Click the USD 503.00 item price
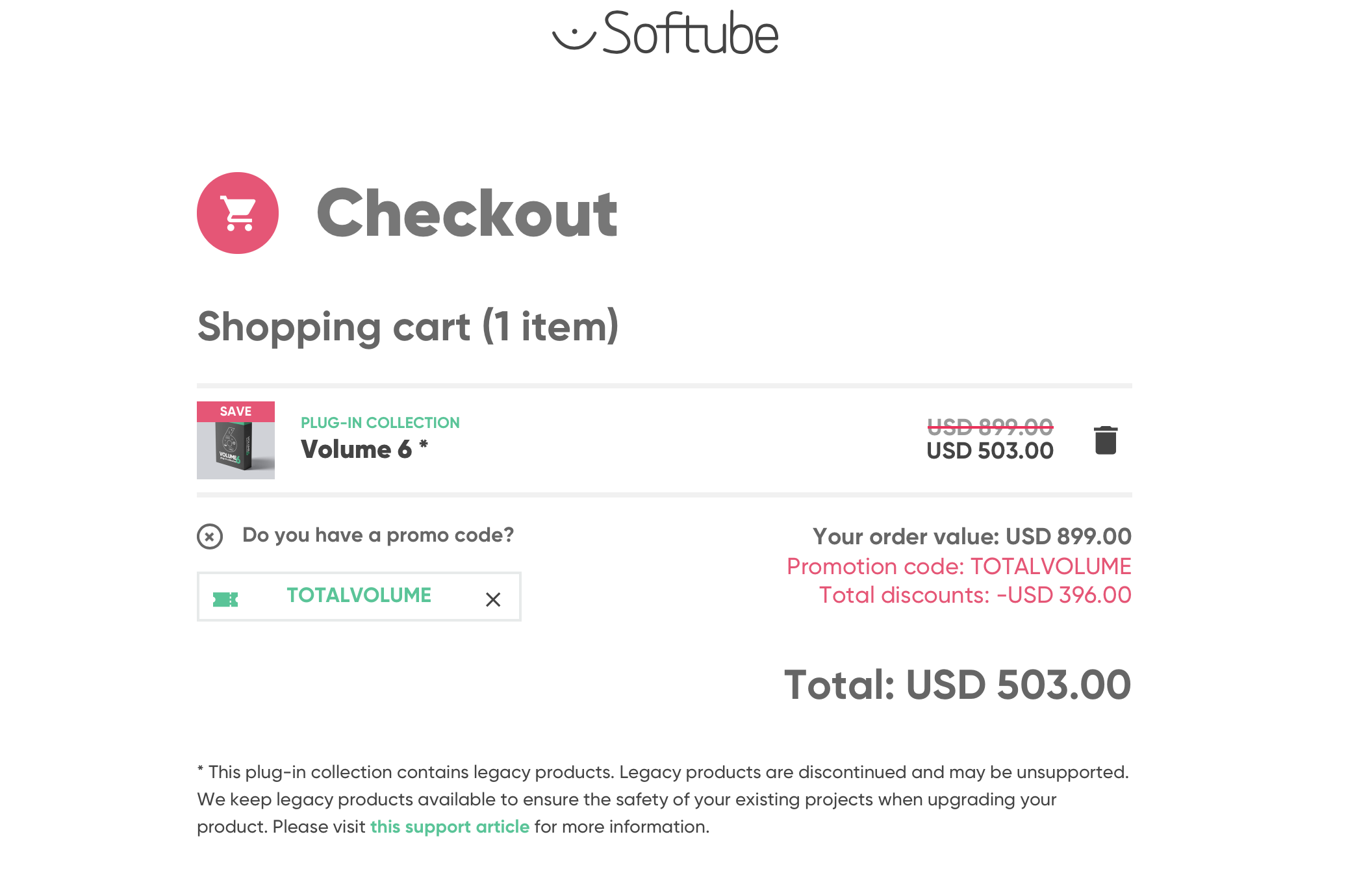The height and width of the screenshot is (882, 1372). (990, 451)
